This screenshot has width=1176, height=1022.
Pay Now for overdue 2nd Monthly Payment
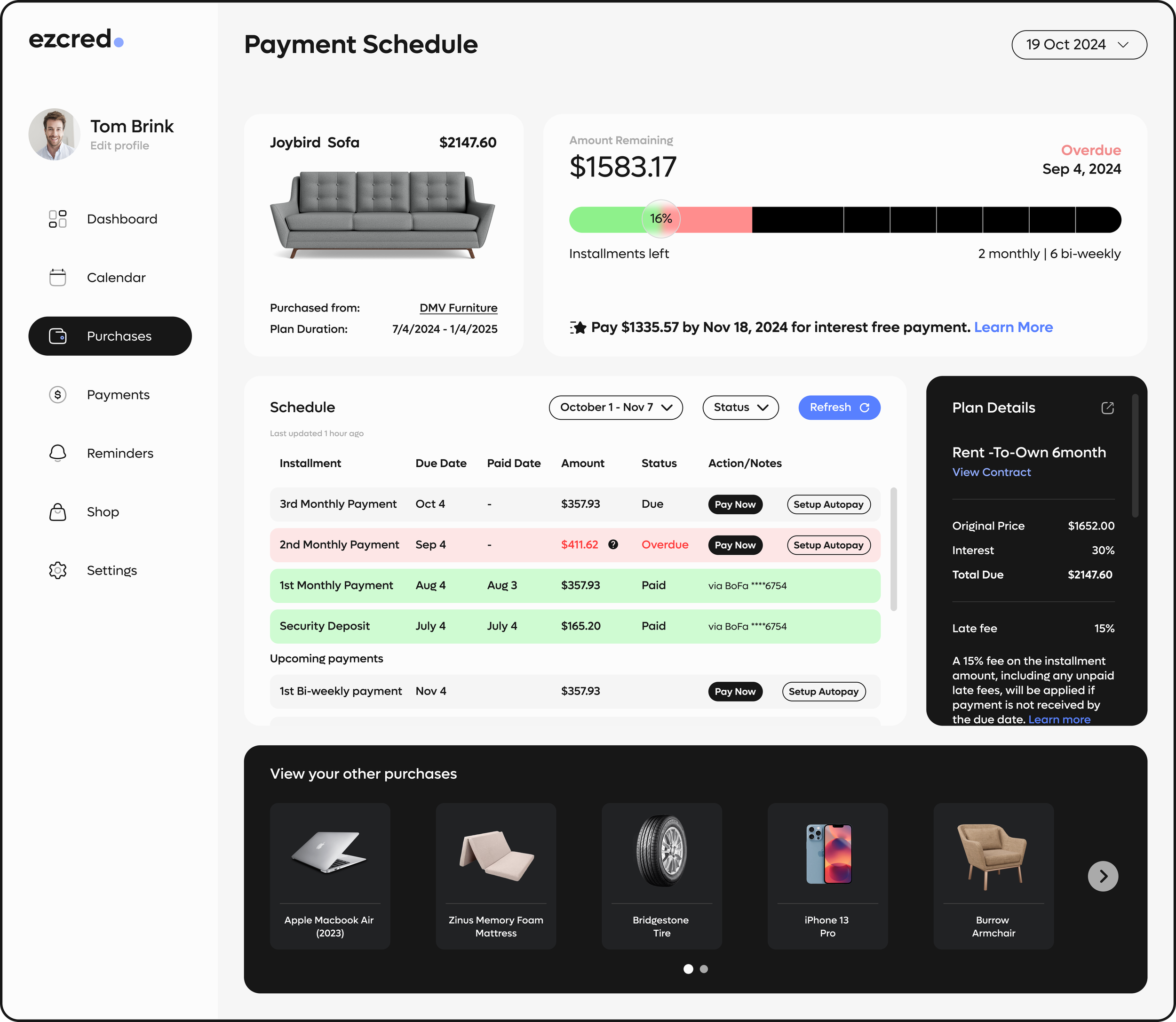735,545
